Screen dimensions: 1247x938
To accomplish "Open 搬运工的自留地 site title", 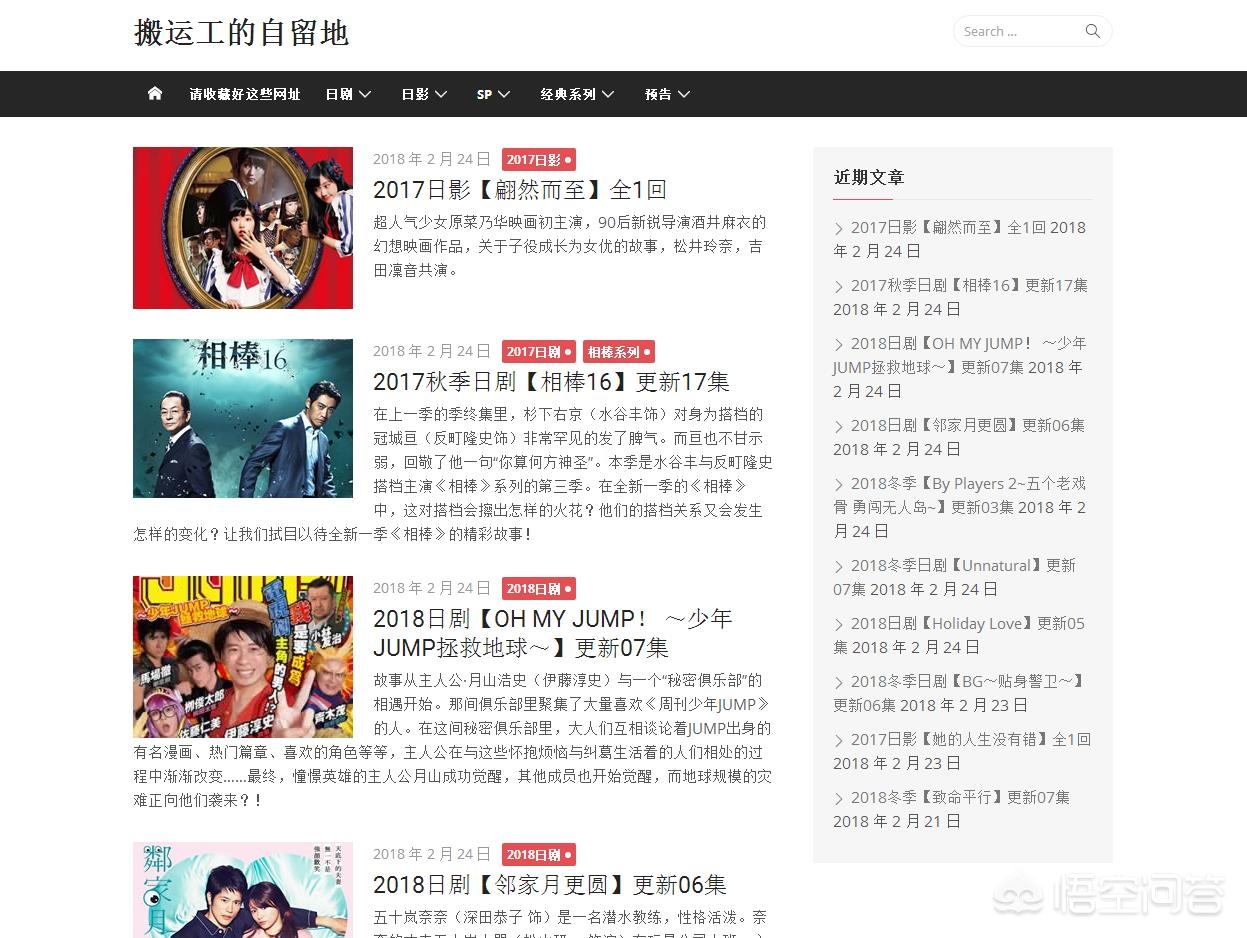I will [x=241, y=32].
